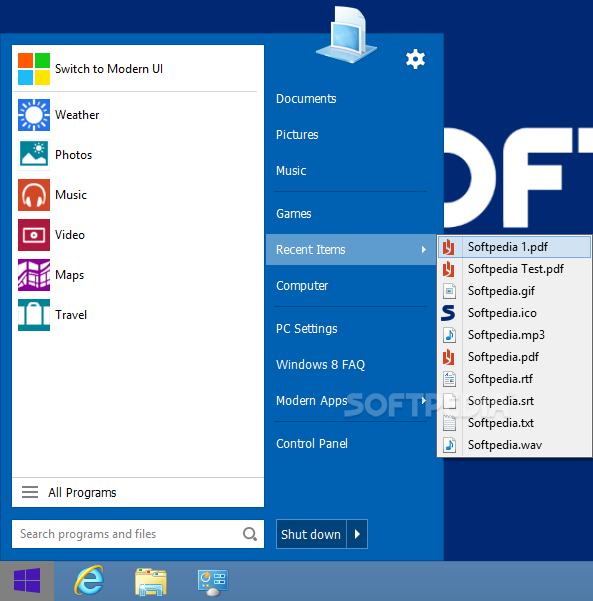Click the search magnifier icon
Image resolution: width=593 pixels, height=601 pixels.
pos(250,534)
